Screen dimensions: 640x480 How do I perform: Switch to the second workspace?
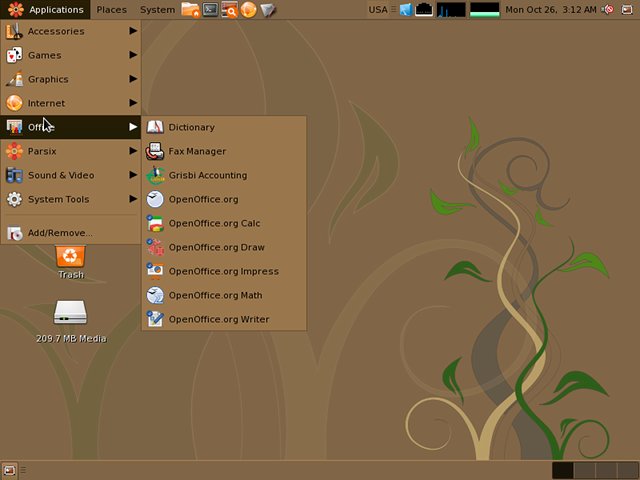(584, 471)
